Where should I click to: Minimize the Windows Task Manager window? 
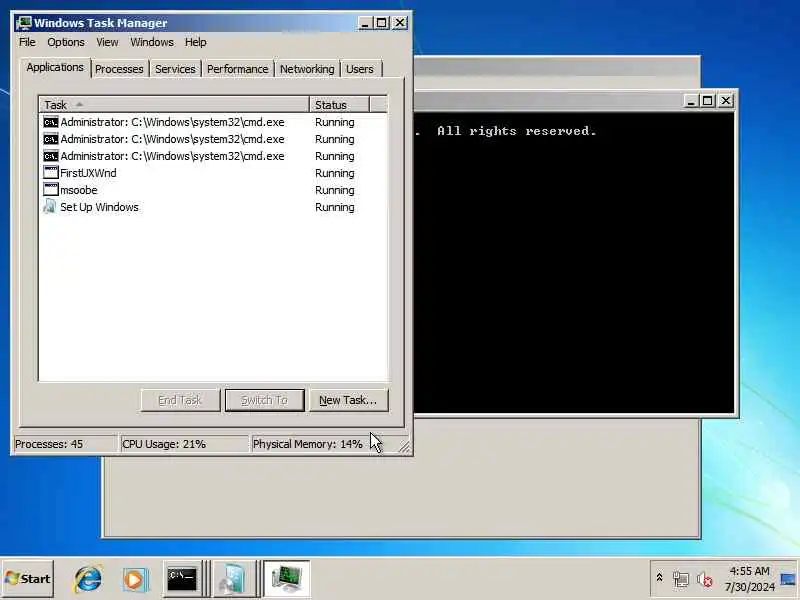pos(364,23)
